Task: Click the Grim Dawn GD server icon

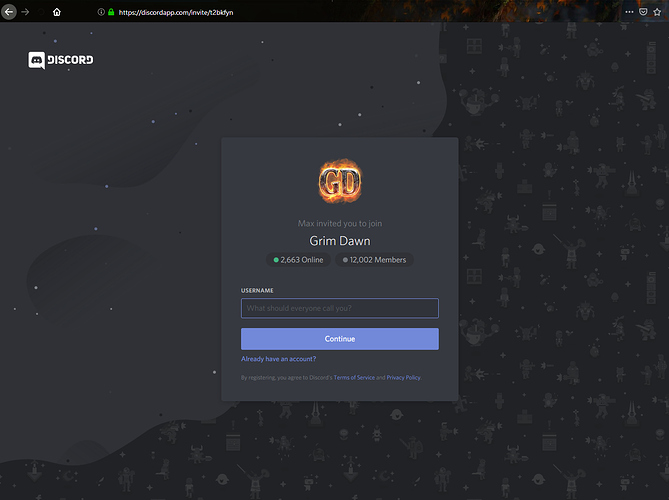Action: (x=340, y=181)
